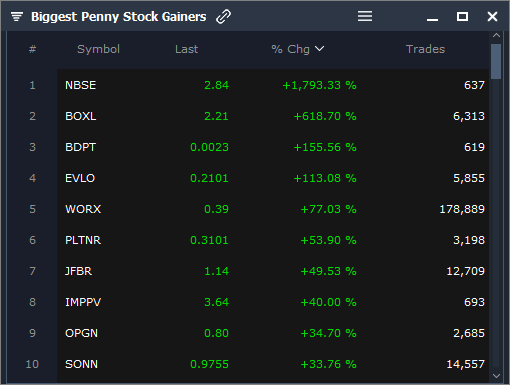510x385 pixels.
Task: Click the scrollbar up arrow
Action: pyautogui.click(x=496, y=35)
